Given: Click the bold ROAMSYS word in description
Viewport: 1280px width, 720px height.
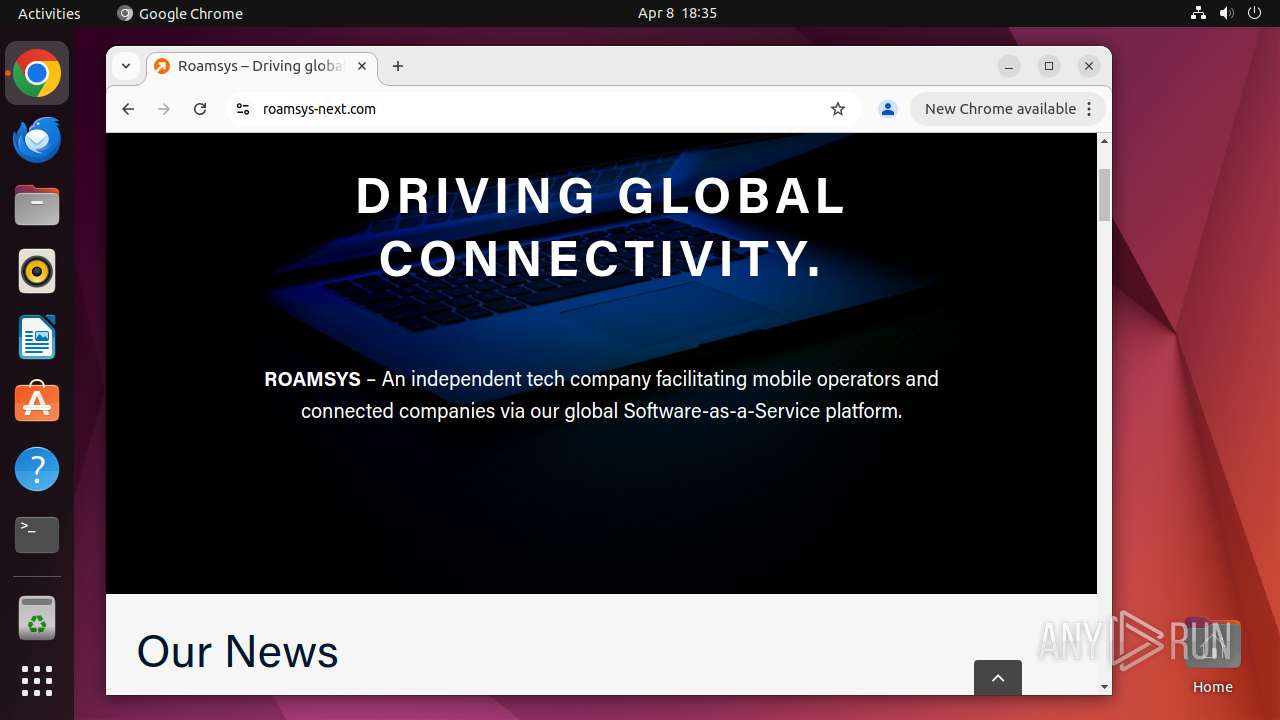Looking at the screenshot, I should (x=312, y=379).
